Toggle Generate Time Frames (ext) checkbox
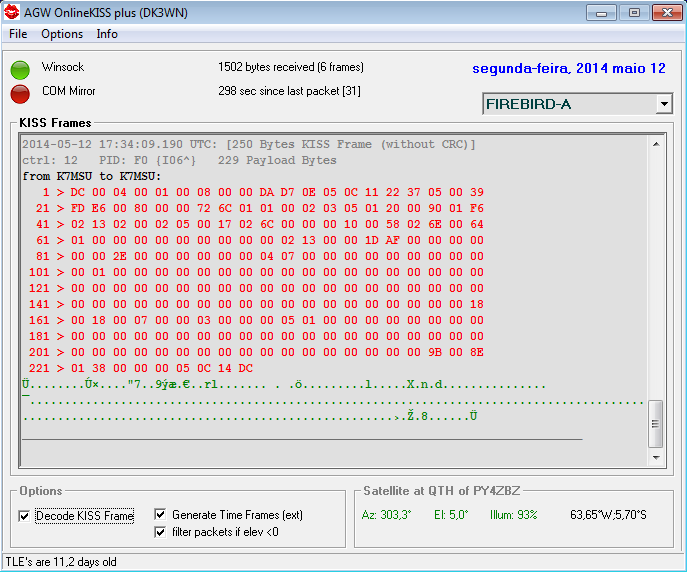Viewport: 687px width, 572px height. point(160,514)
